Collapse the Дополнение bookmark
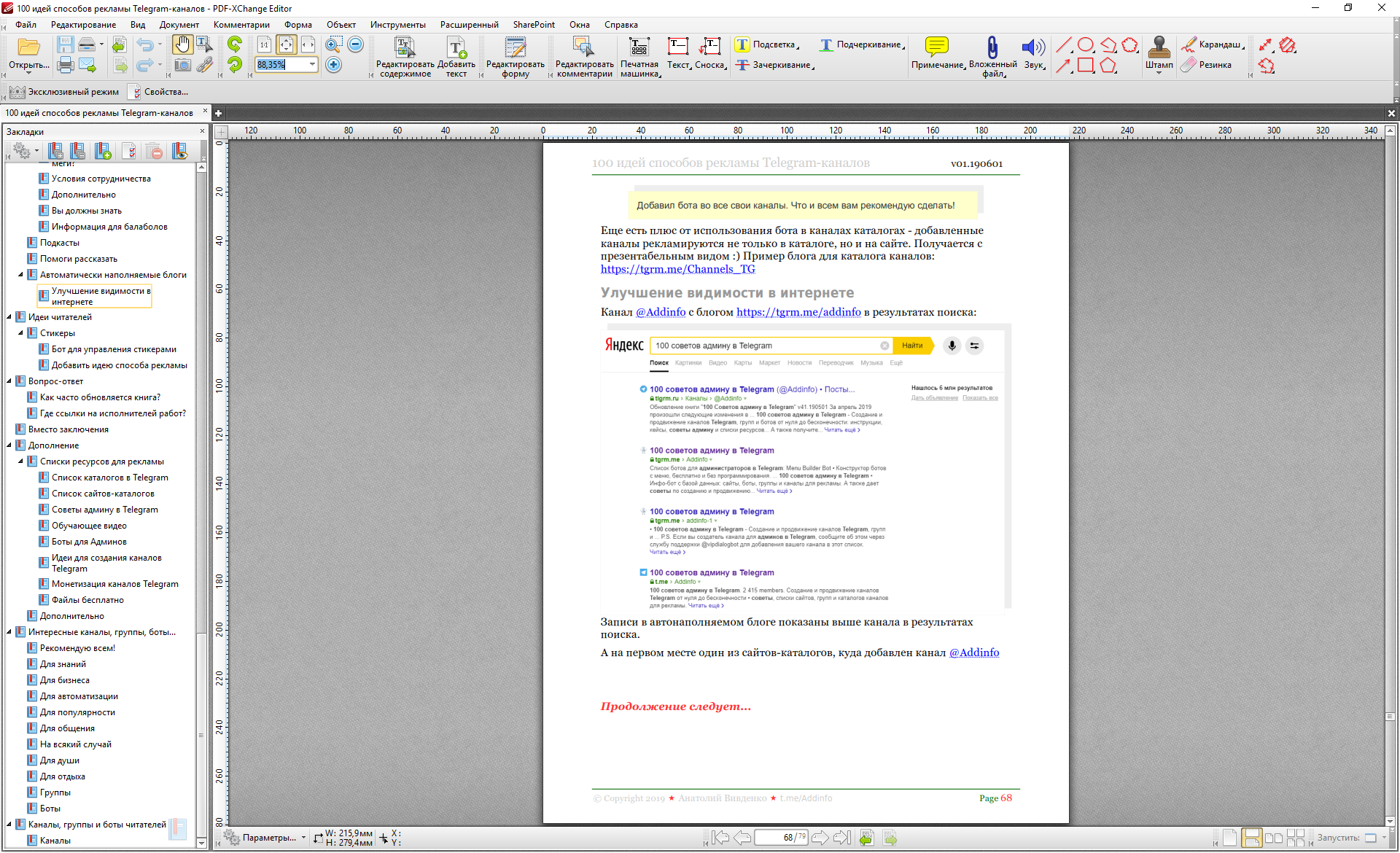Image resolution: width=1400 pixels, height=853 pixels. (x=9, y=445)
